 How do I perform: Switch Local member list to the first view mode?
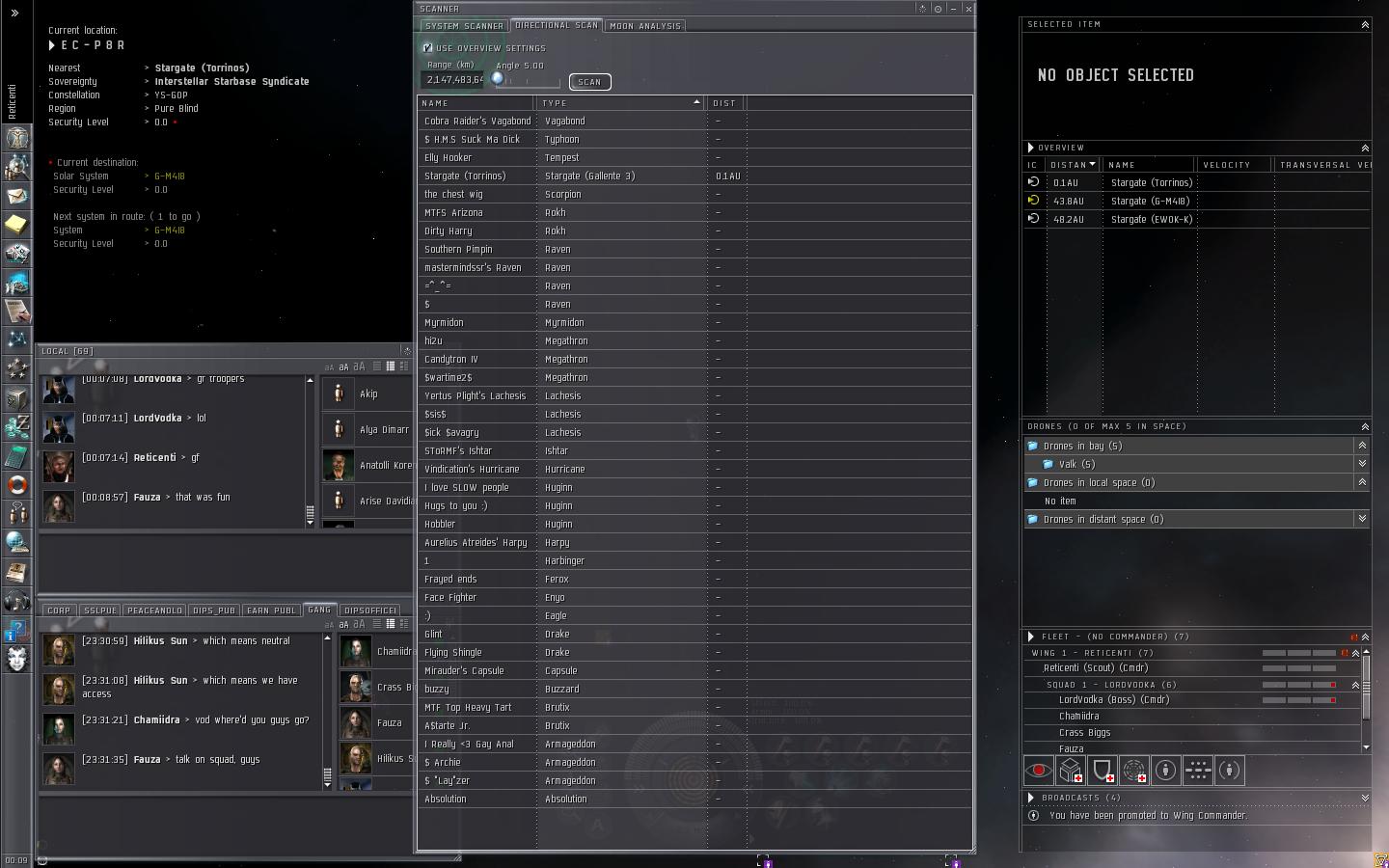click(377, 366)
